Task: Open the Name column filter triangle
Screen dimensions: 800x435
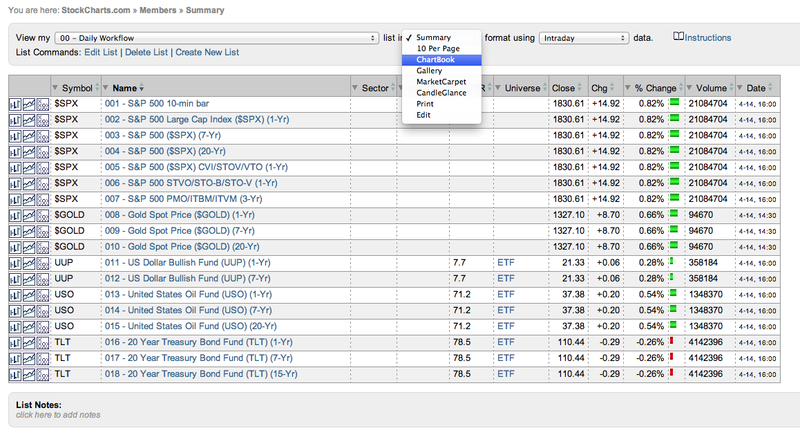Action: coord(106,88)
